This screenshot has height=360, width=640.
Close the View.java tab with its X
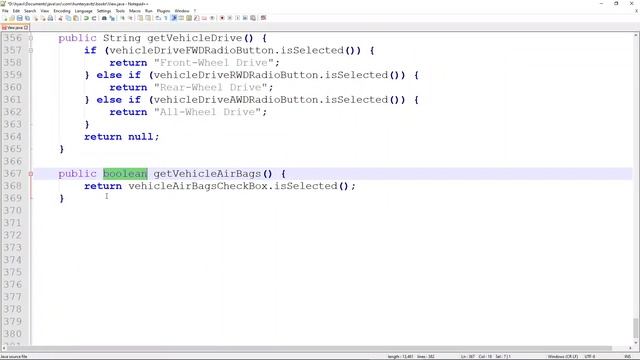pos(26,28)
